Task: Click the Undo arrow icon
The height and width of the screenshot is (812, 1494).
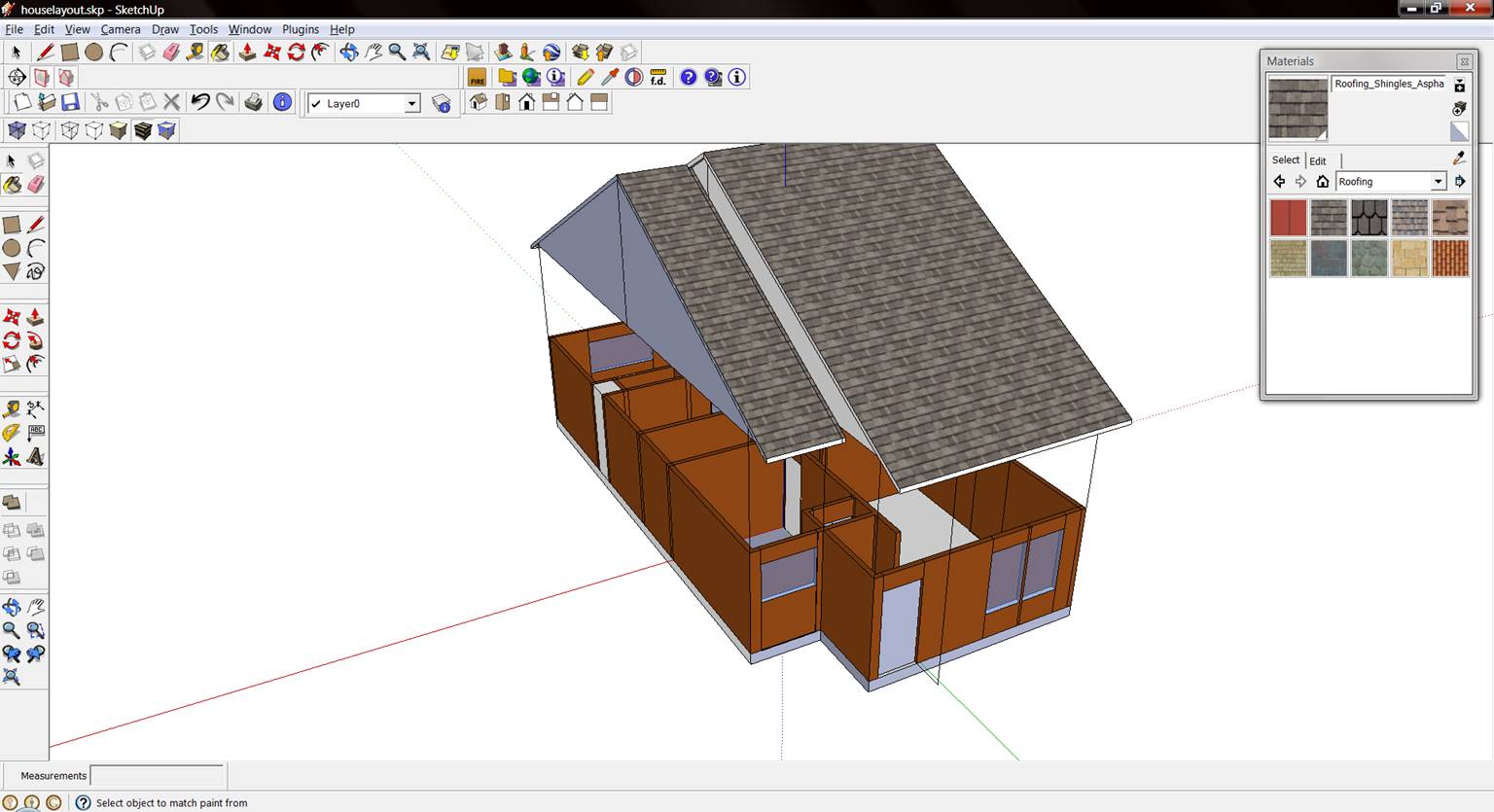Action: (x=200, y=102)
